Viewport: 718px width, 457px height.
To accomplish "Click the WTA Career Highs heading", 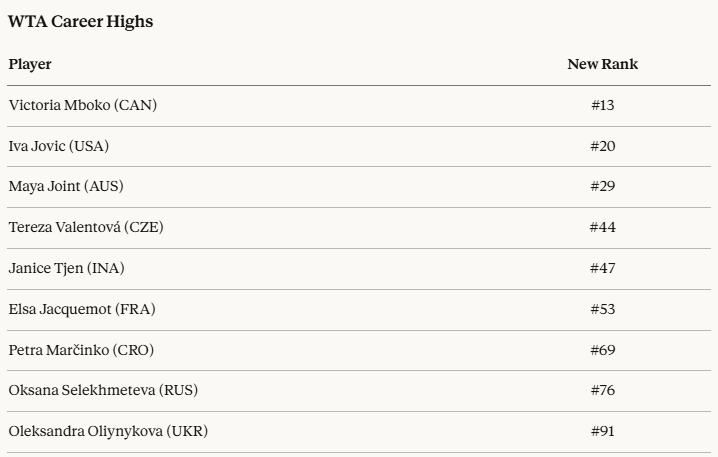I will 81,21.
